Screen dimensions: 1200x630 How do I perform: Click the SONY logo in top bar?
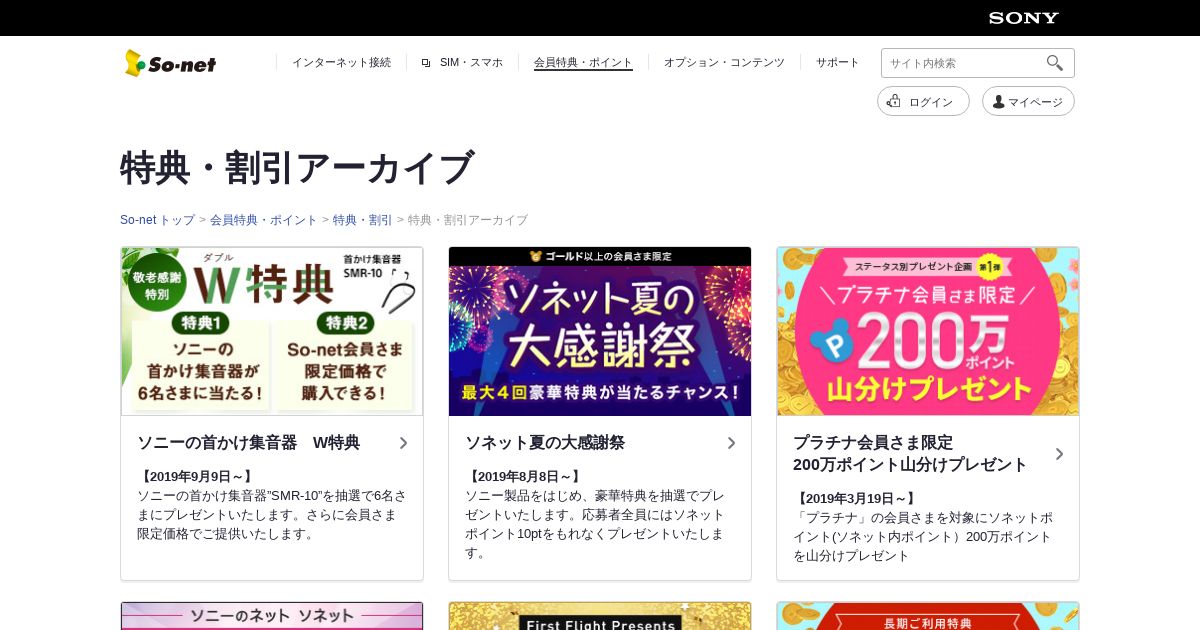(x=1023, y=18)
